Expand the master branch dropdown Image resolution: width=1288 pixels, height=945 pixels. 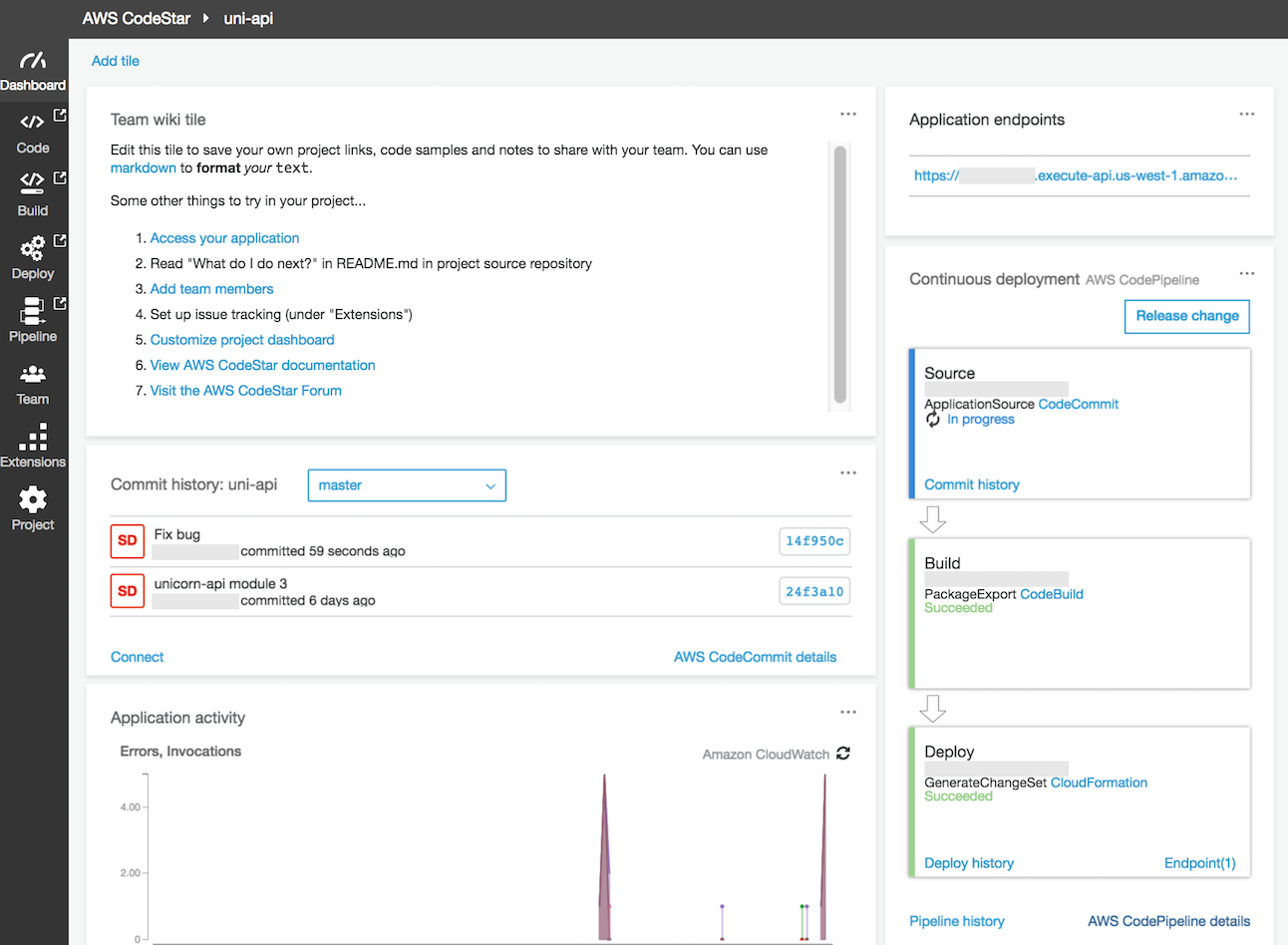407,485
